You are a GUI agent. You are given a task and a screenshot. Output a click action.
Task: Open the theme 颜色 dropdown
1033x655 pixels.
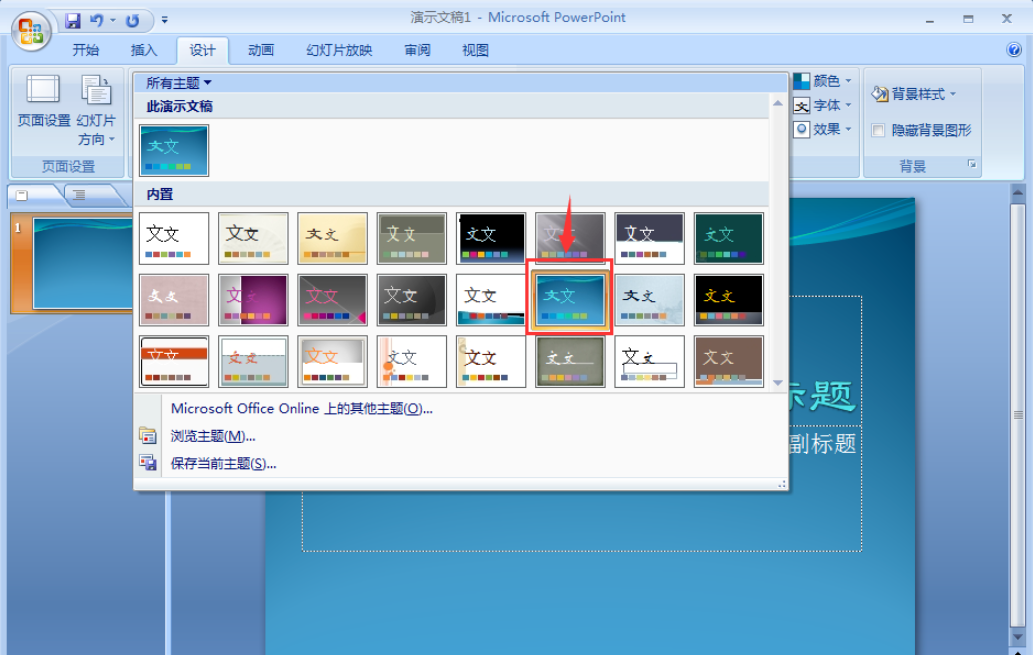[x=823, y=81]
